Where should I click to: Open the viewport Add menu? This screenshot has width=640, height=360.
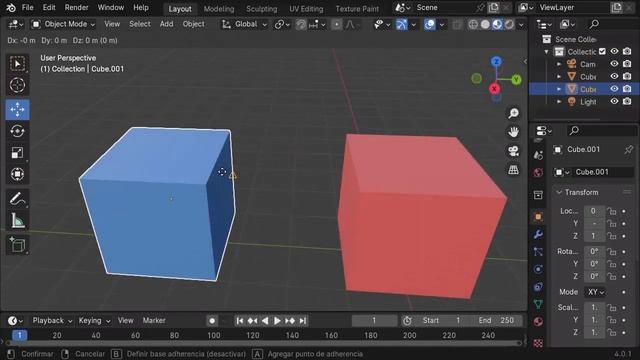point(166,24)
